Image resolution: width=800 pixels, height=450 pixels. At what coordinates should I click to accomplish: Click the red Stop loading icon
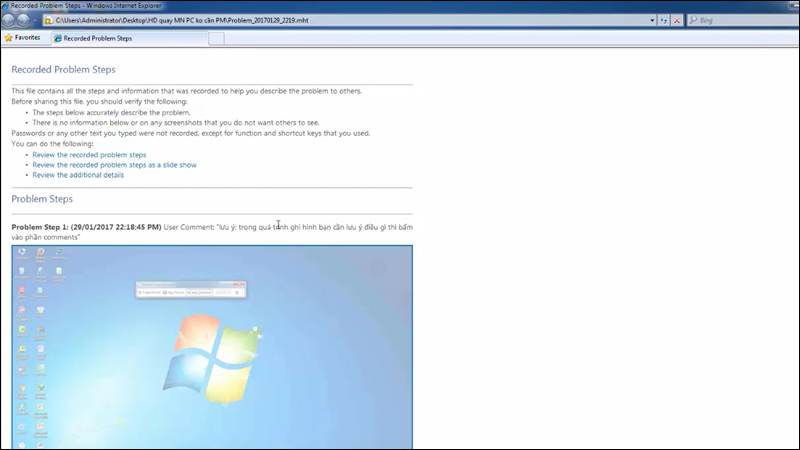tap(677, 20)
